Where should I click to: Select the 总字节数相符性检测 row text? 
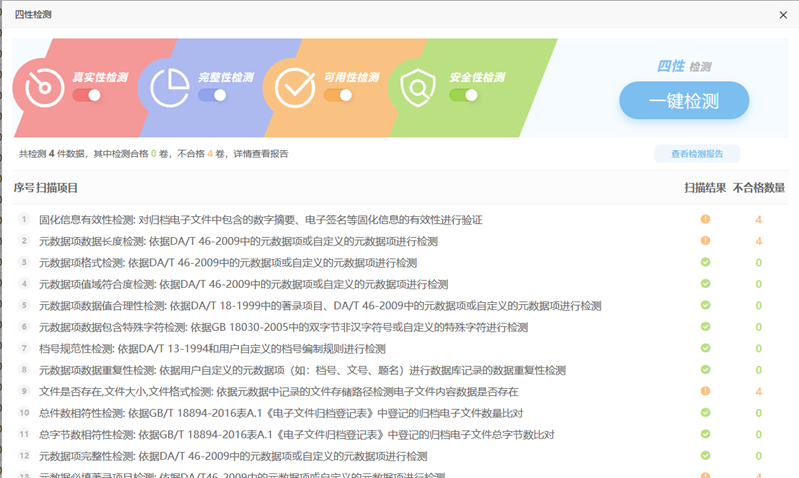(x=297, y=435)
